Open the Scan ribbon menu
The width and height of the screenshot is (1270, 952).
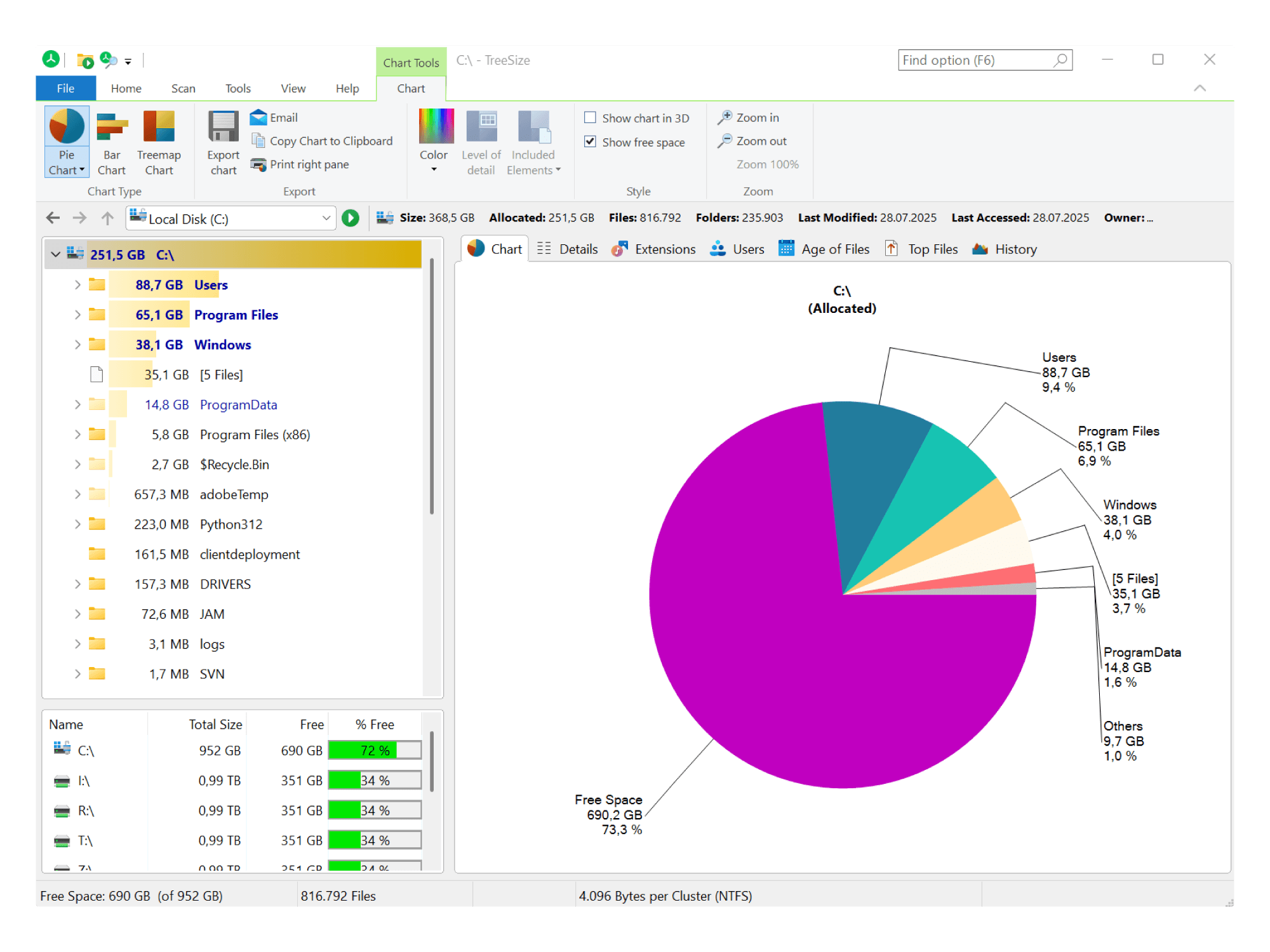pyautogui.click(x=183, y=88)
